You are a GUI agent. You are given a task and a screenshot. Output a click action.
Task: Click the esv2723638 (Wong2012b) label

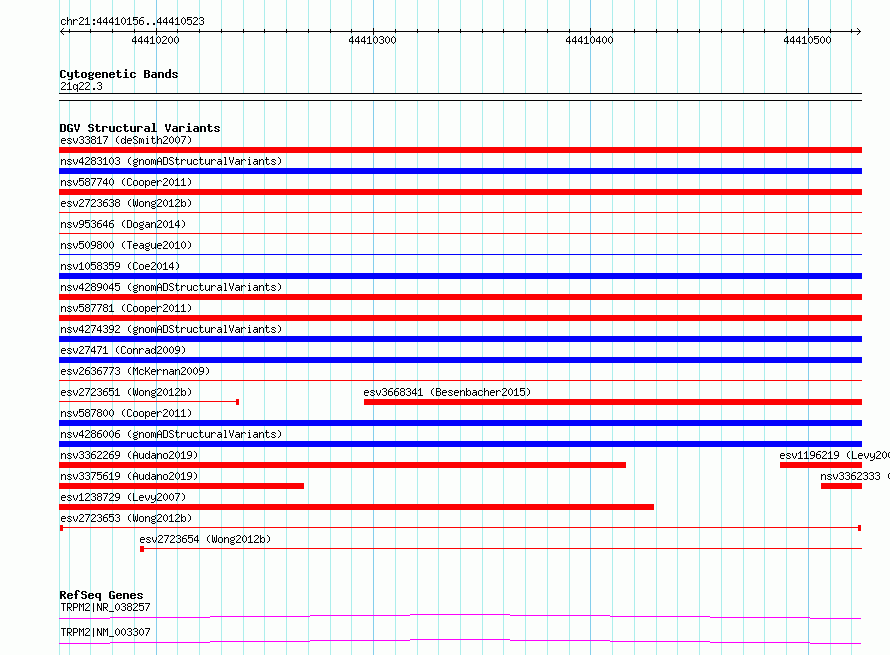126,203
